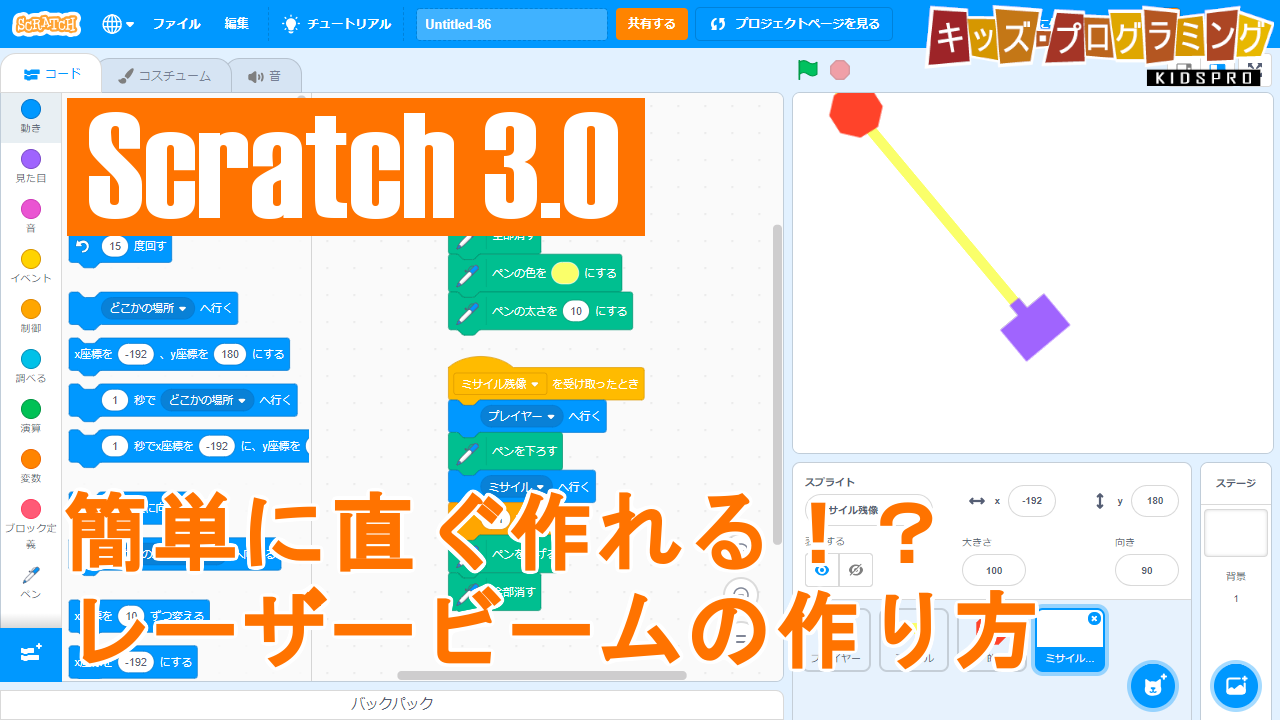
Task: Select ブロック定義 category
Action: pyautogui.click(x=31, y=524)
